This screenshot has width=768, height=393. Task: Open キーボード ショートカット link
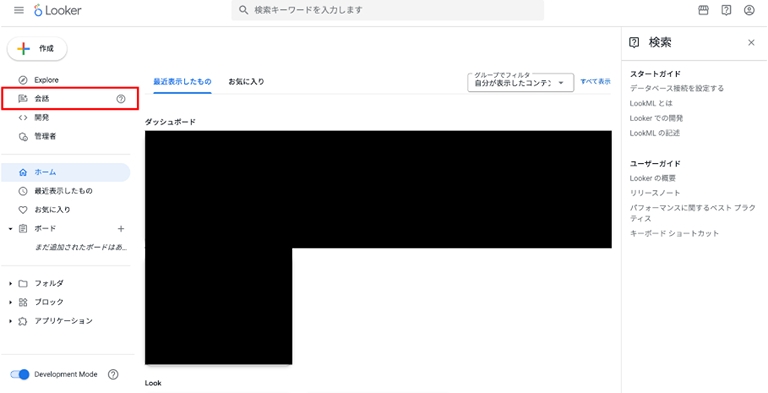(674, 234)
